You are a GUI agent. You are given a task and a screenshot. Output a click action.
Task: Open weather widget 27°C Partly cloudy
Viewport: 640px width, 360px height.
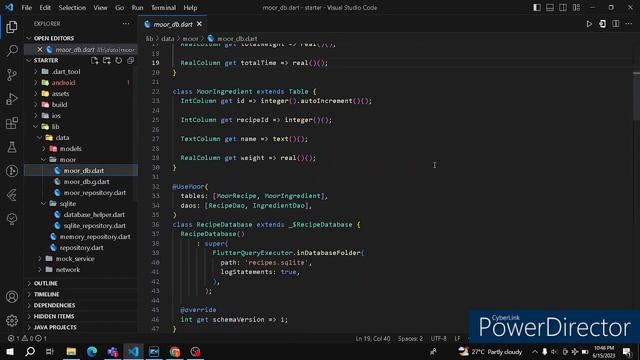(x=490, y=351)
